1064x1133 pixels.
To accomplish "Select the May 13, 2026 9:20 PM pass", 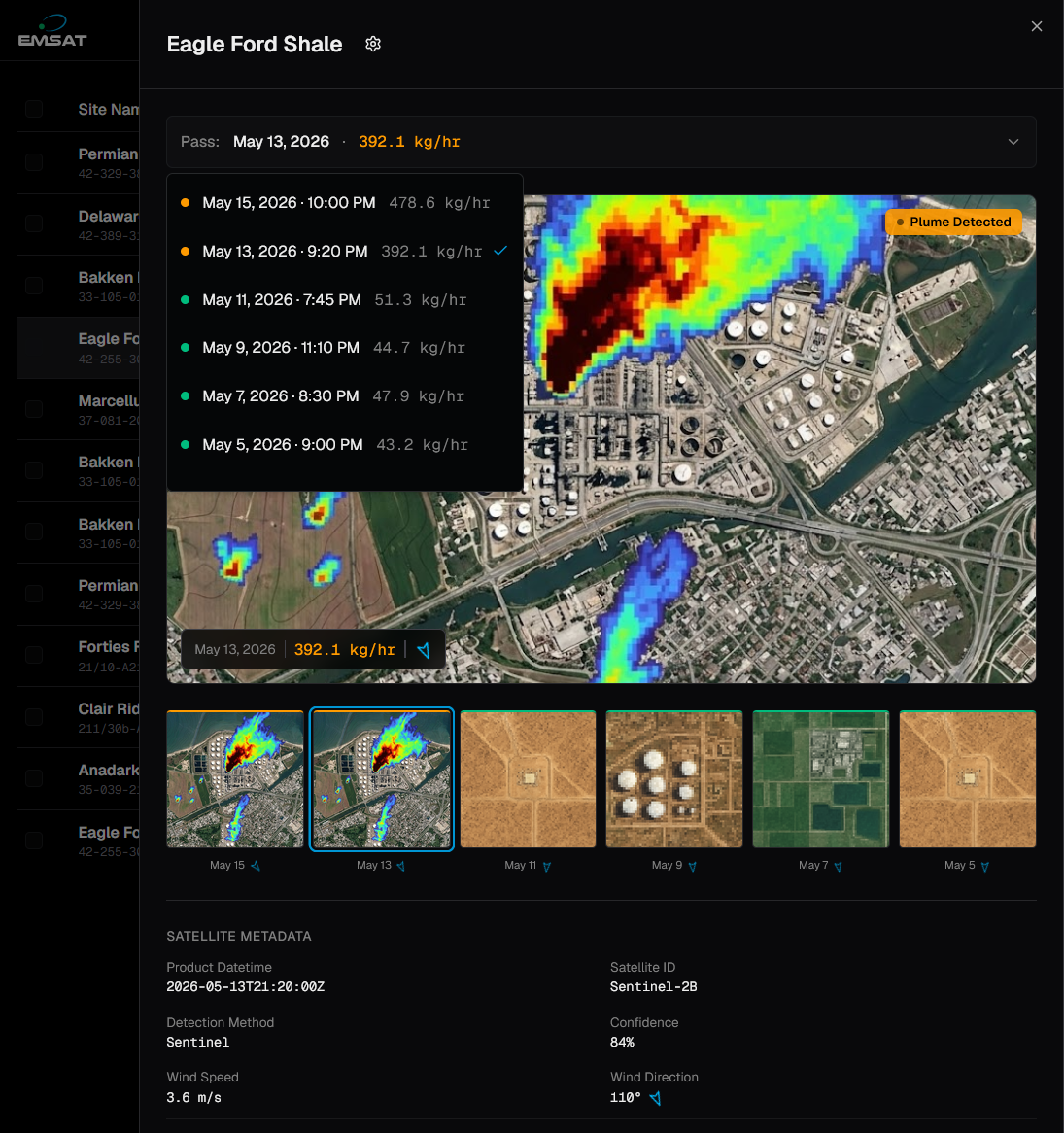I will [345, 252].
